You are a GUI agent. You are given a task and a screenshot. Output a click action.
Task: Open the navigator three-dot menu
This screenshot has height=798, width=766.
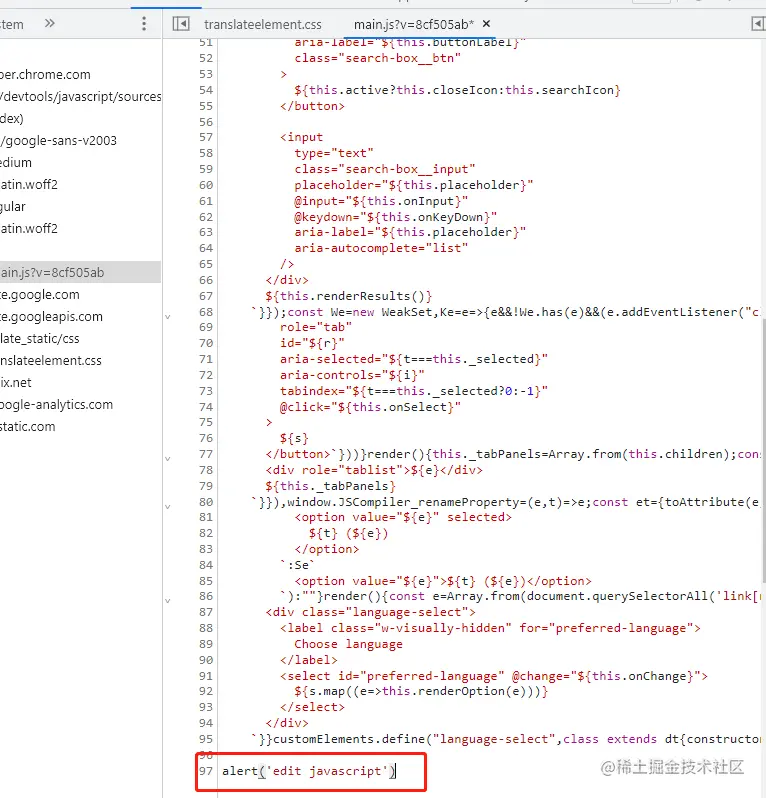point(144,23)
